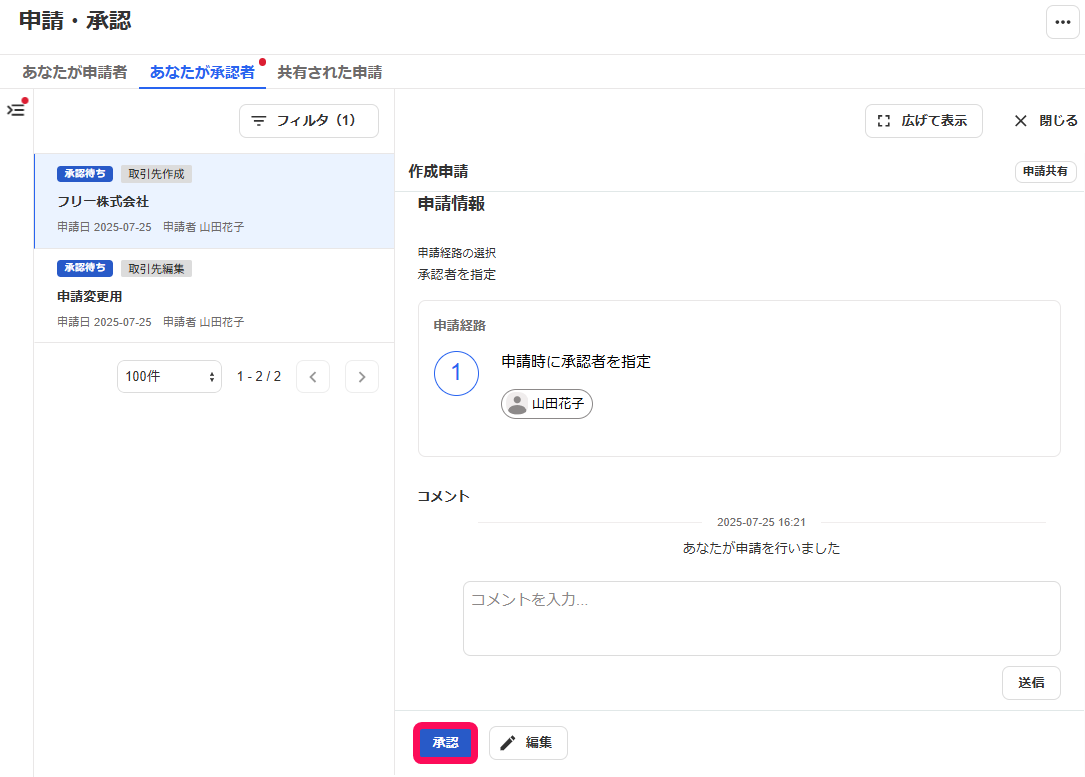Click the 申請共有 button
Image resolution: width=1085 pixels, height=777 pixels.
tap(1046, 172)
